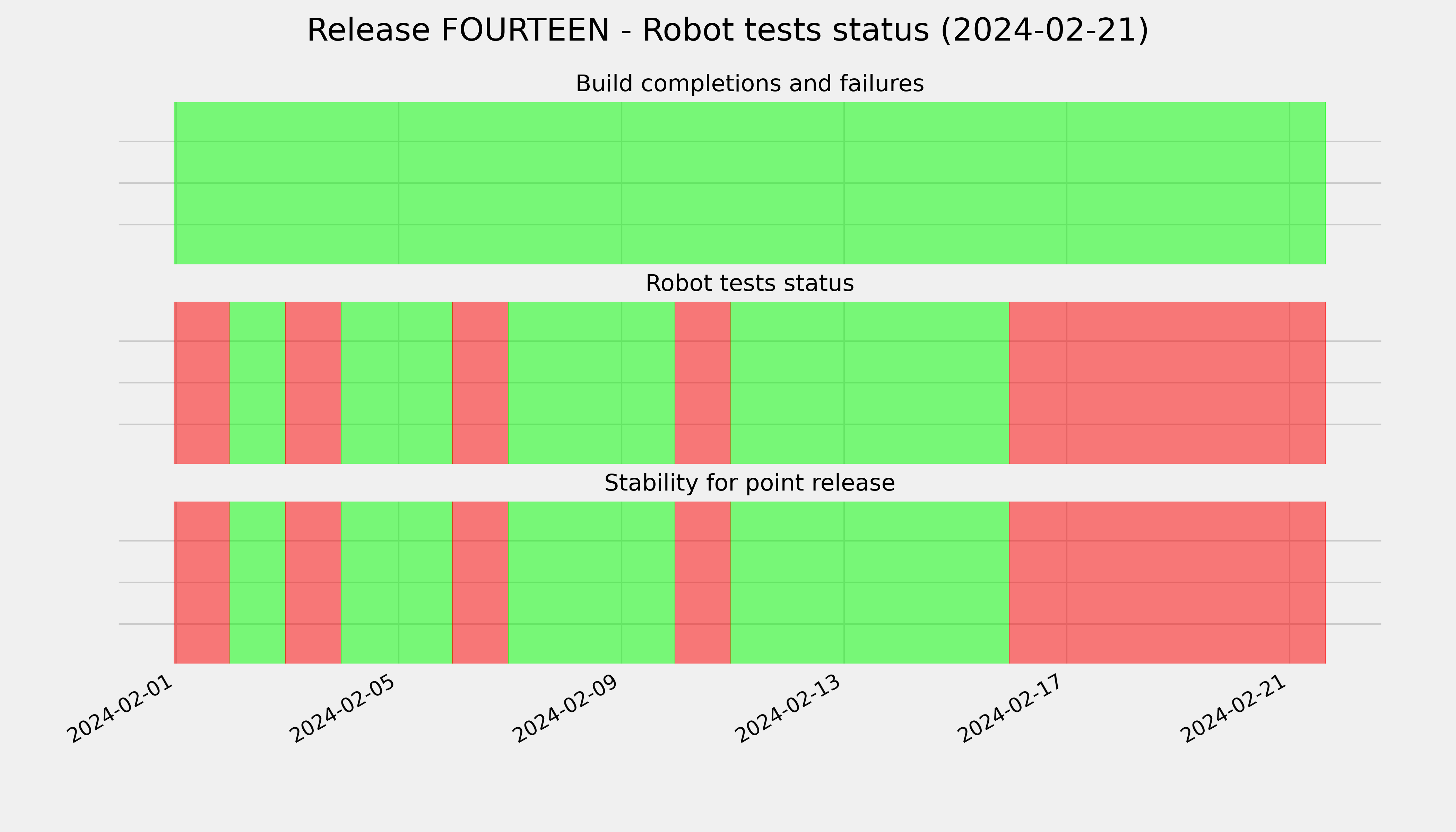Select the Stability for point release heading

tap(749, 483)
